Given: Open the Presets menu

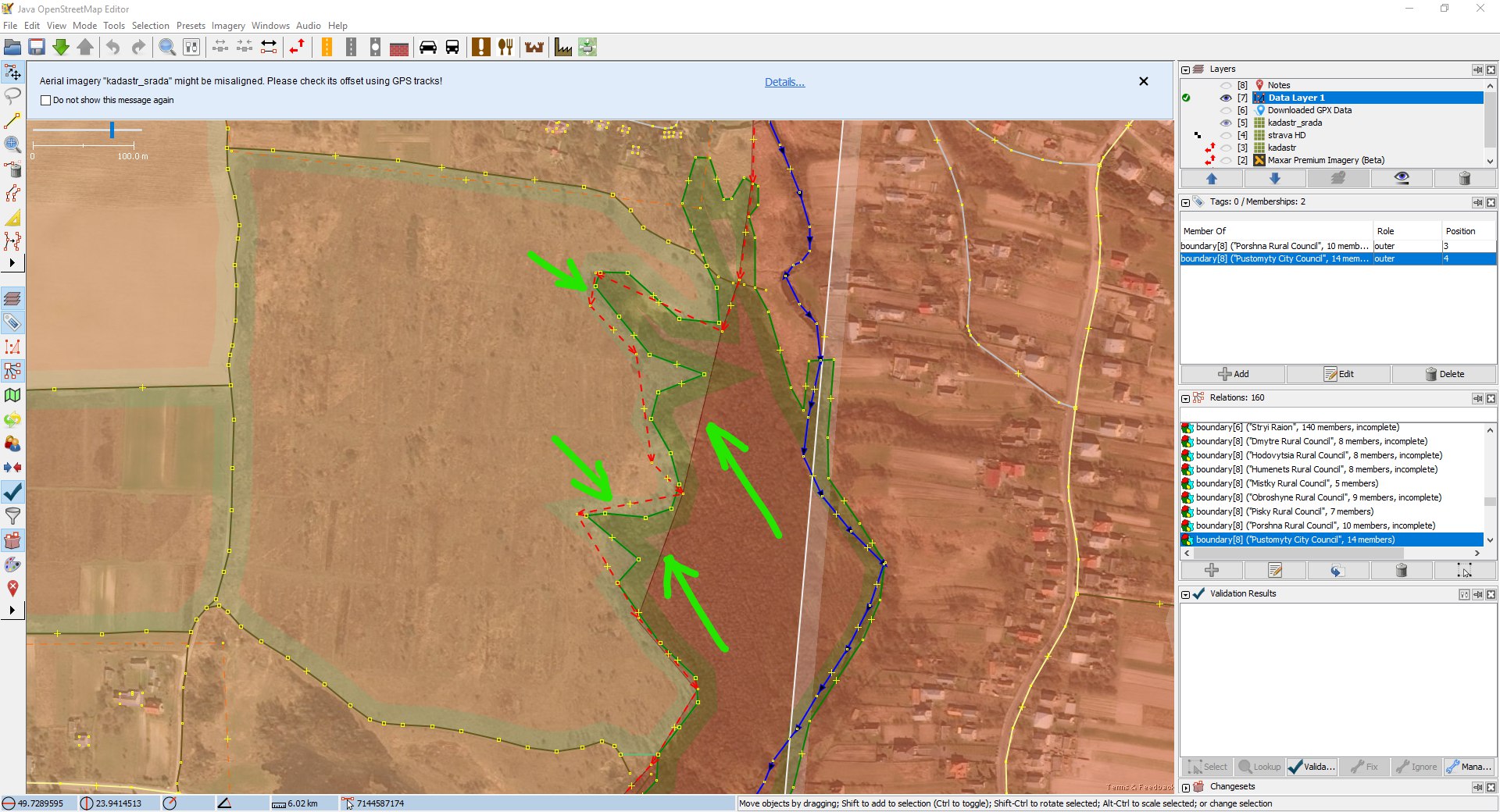Looking at the screenshot, I should [191, 26].
